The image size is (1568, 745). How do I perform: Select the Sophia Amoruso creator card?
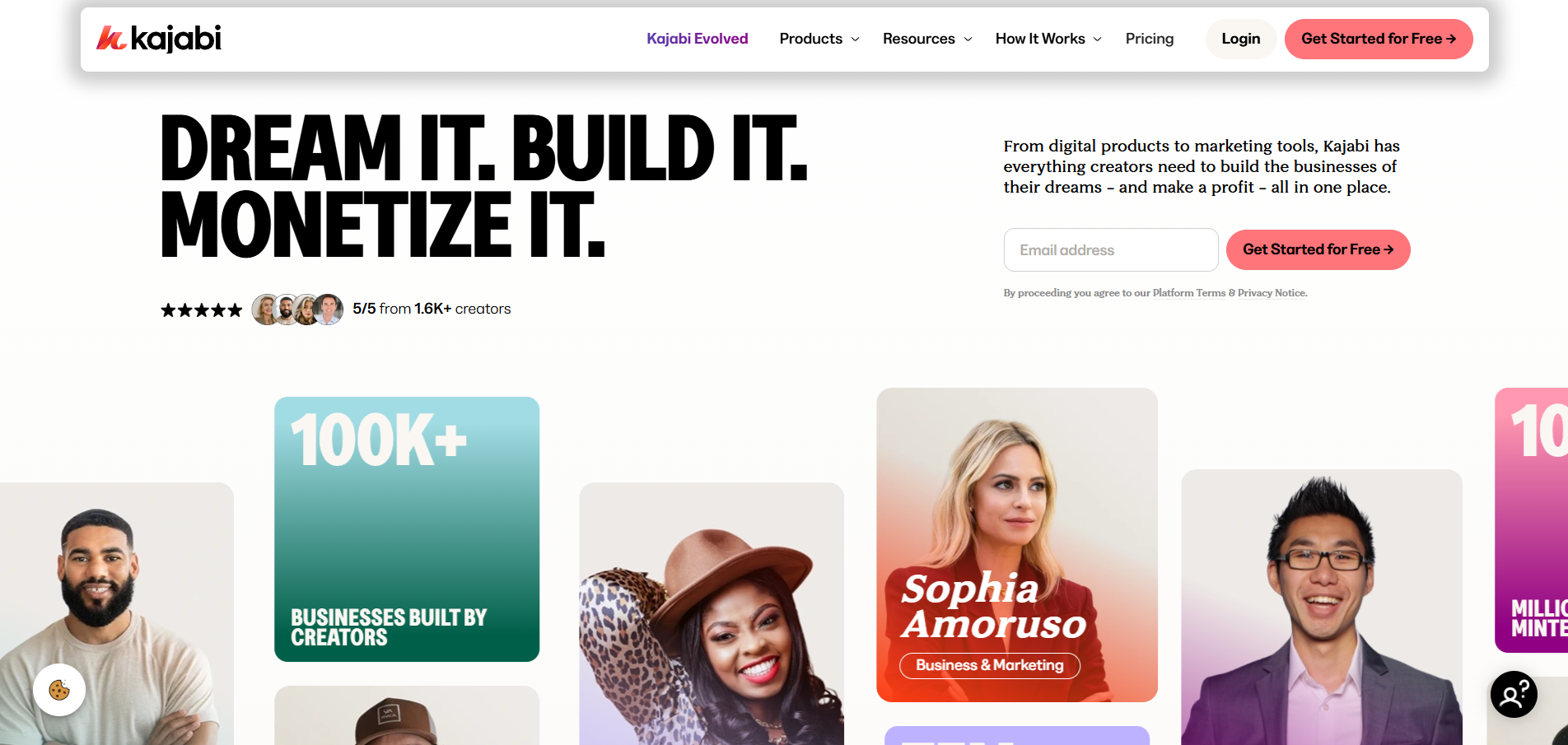(x=1017, y=545)
